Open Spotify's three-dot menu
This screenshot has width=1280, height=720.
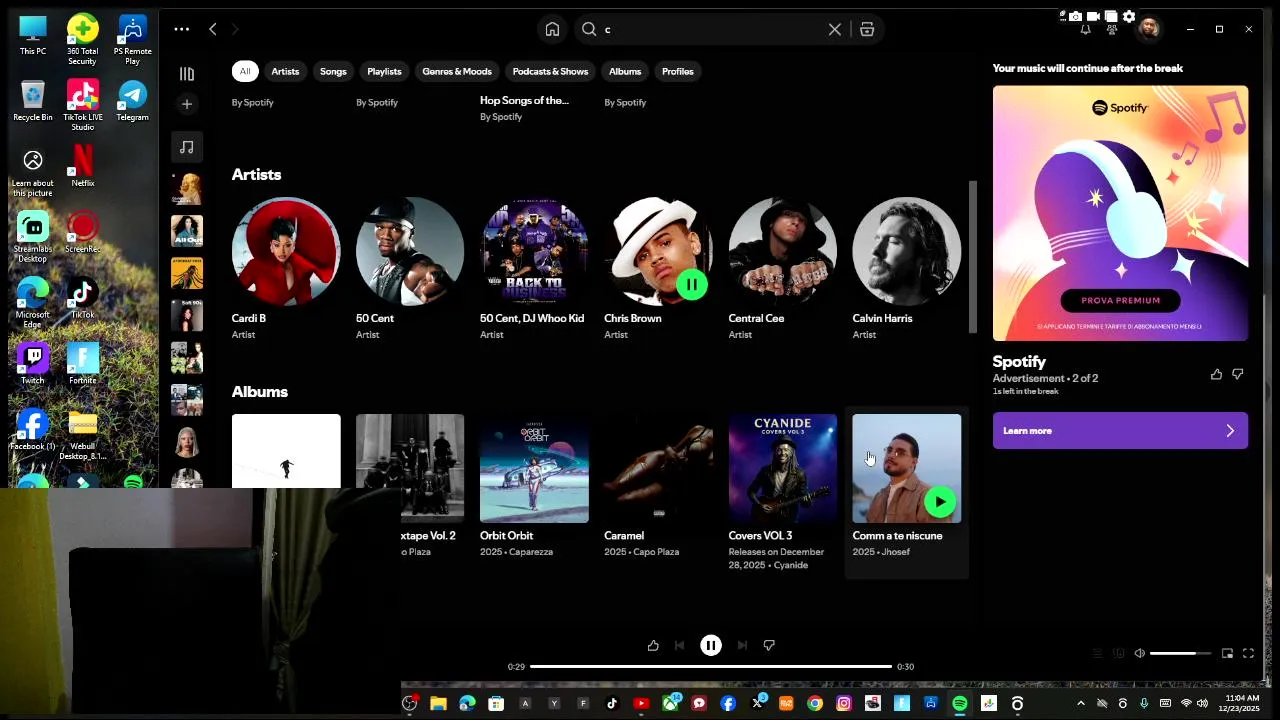[x=181, y=29]
